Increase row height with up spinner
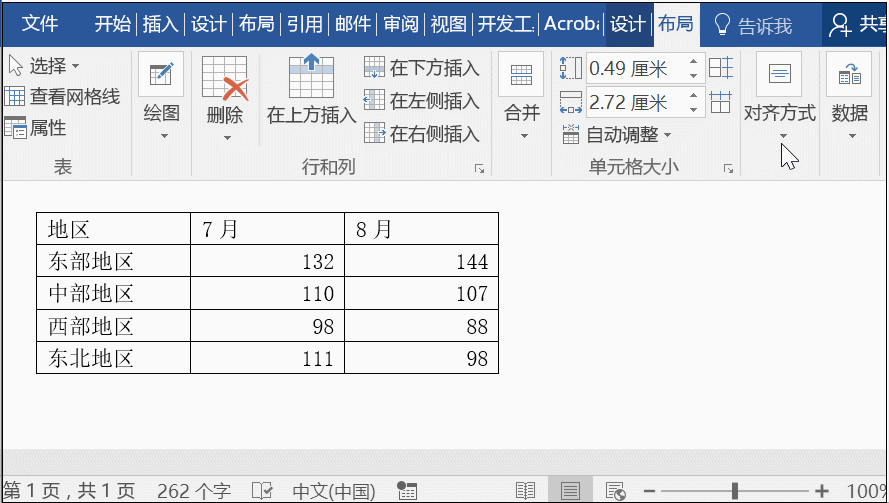This screenshot has height=503, width=889. 693,62
